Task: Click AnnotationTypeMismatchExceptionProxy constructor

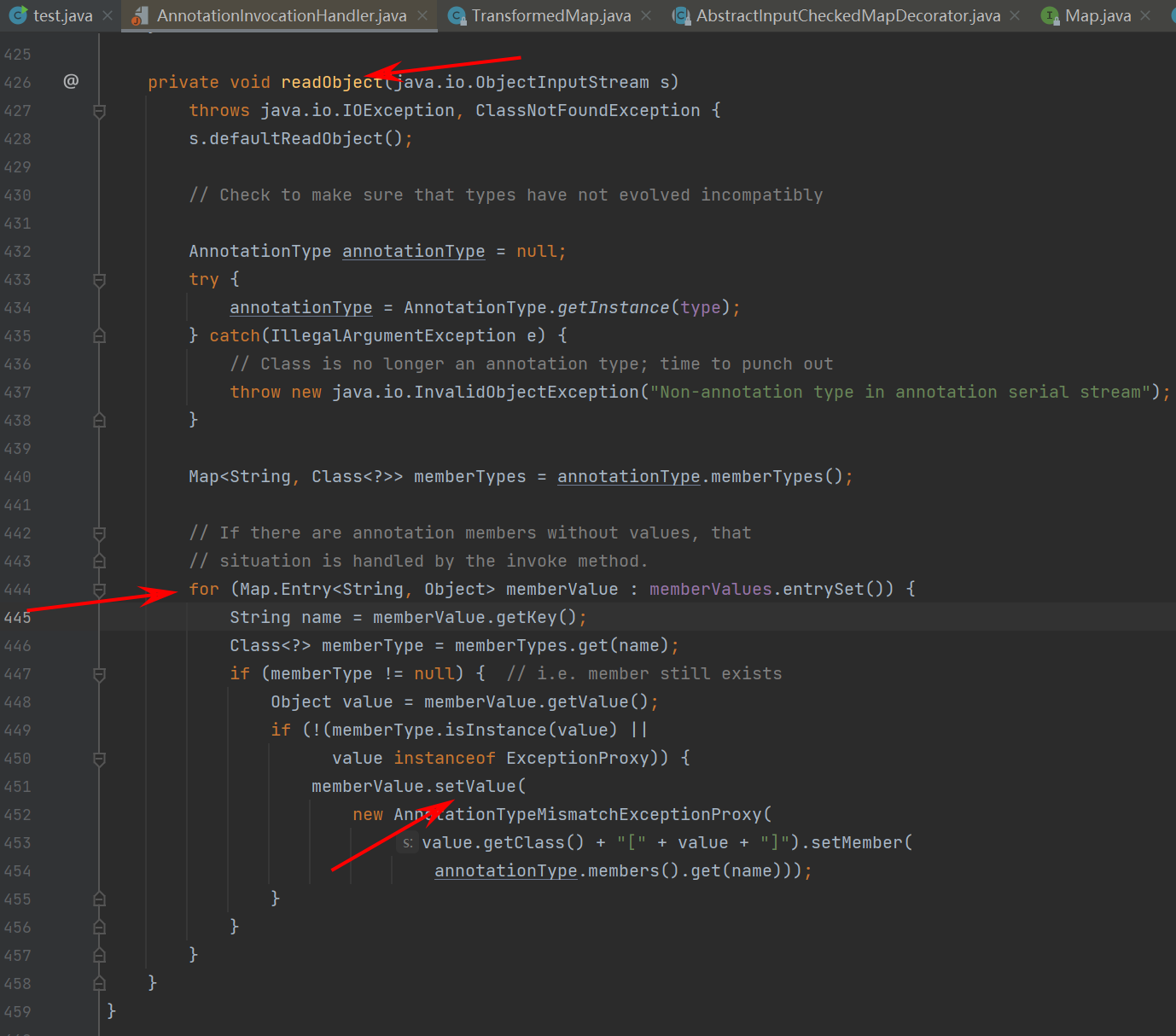Action: coord(577,814)
